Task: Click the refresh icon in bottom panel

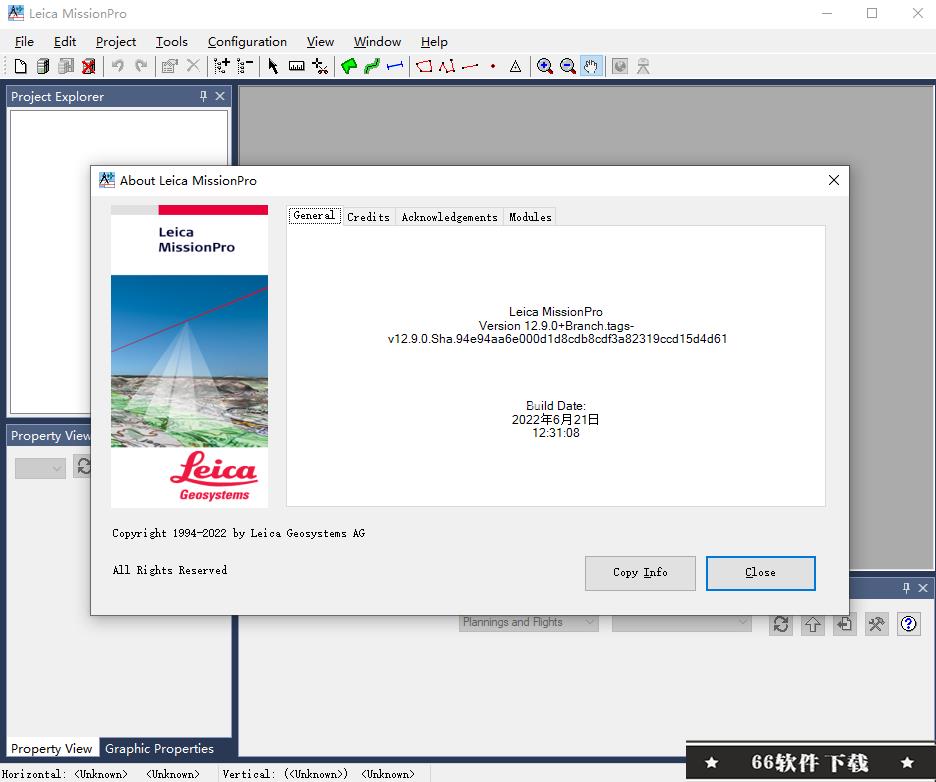Action: coord(781,624)
